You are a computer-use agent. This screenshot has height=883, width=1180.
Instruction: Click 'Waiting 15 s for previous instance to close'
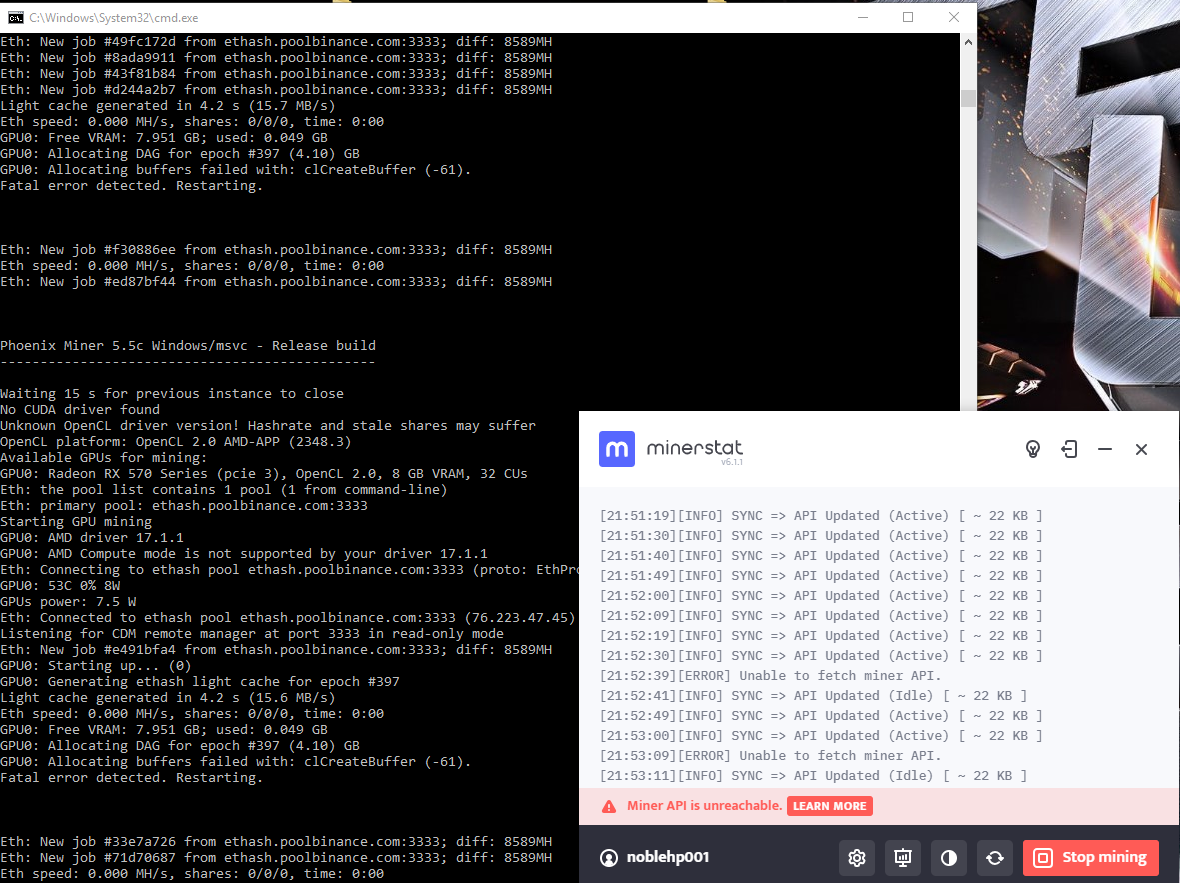tap(172, 394)
